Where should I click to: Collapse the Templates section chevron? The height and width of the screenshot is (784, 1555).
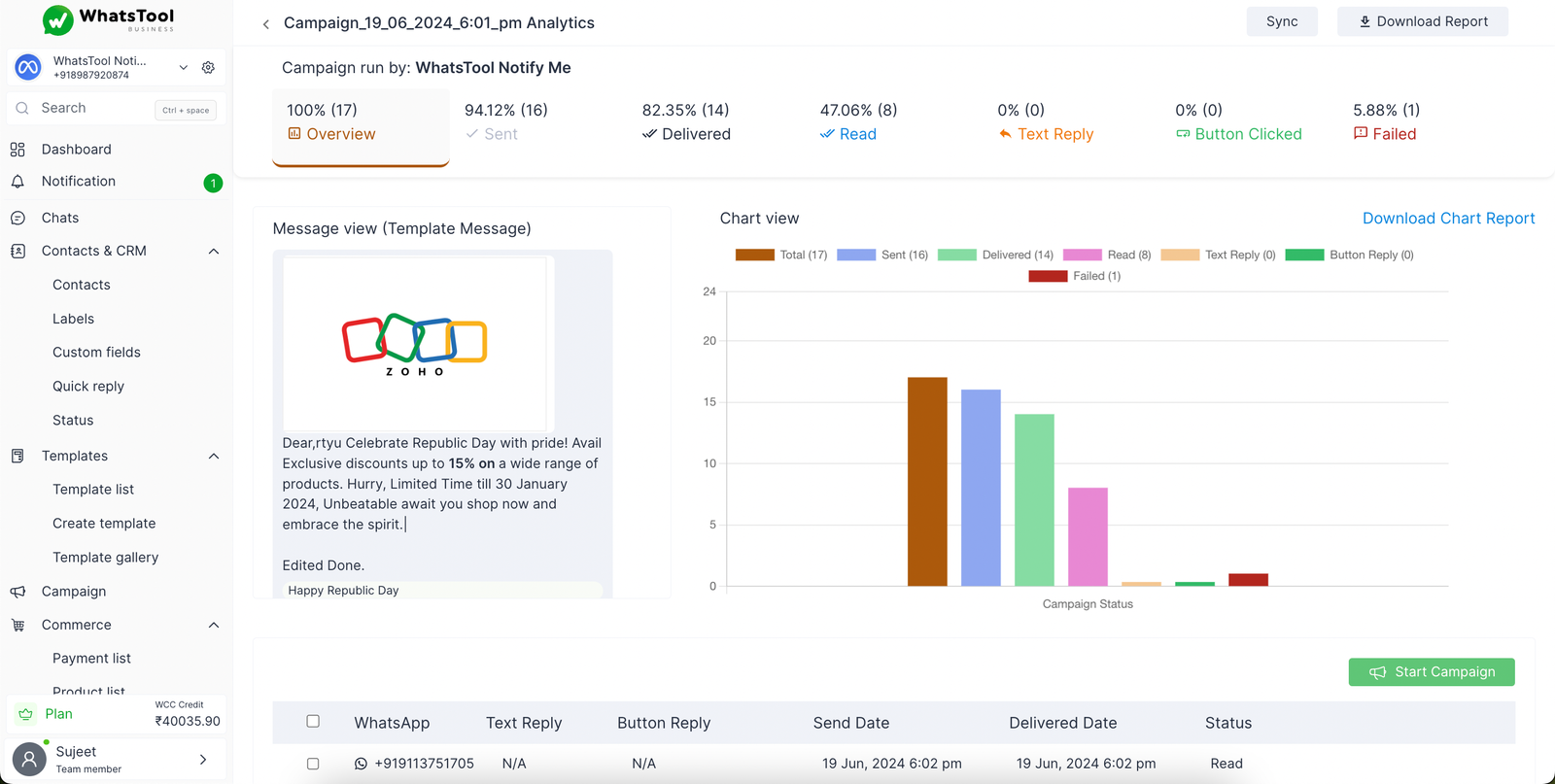[214, 457]
